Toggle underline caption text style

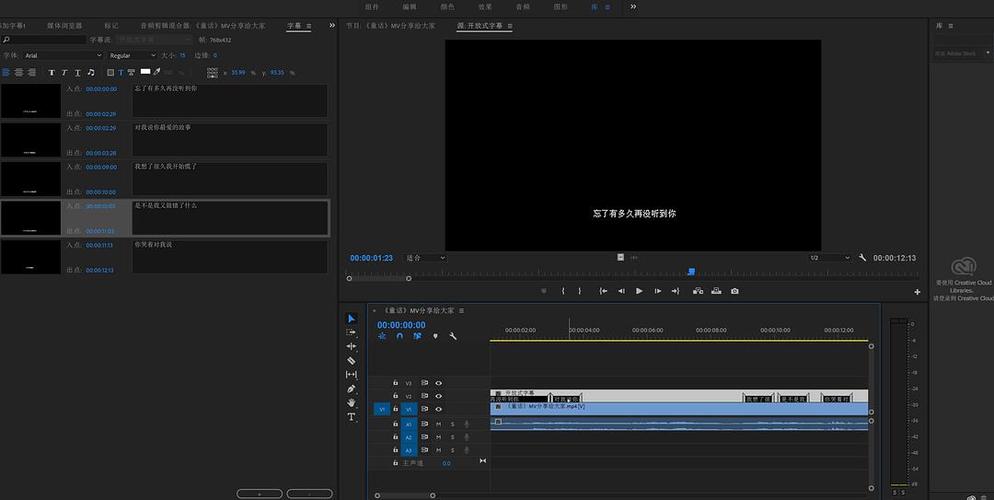(77, 73)
